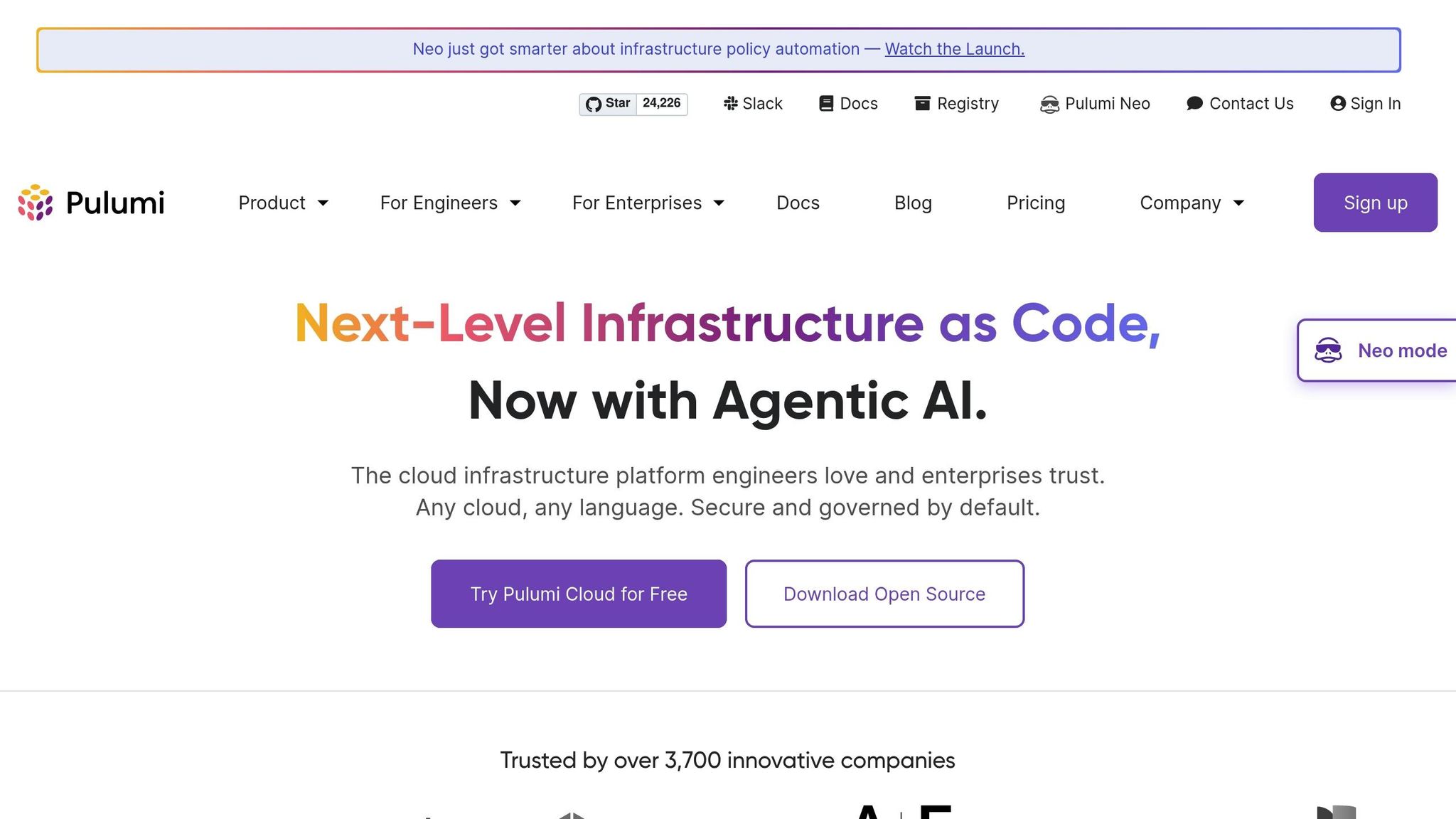
Task: Click the Pulumi logo to go home
Action: tap(92, 203)
